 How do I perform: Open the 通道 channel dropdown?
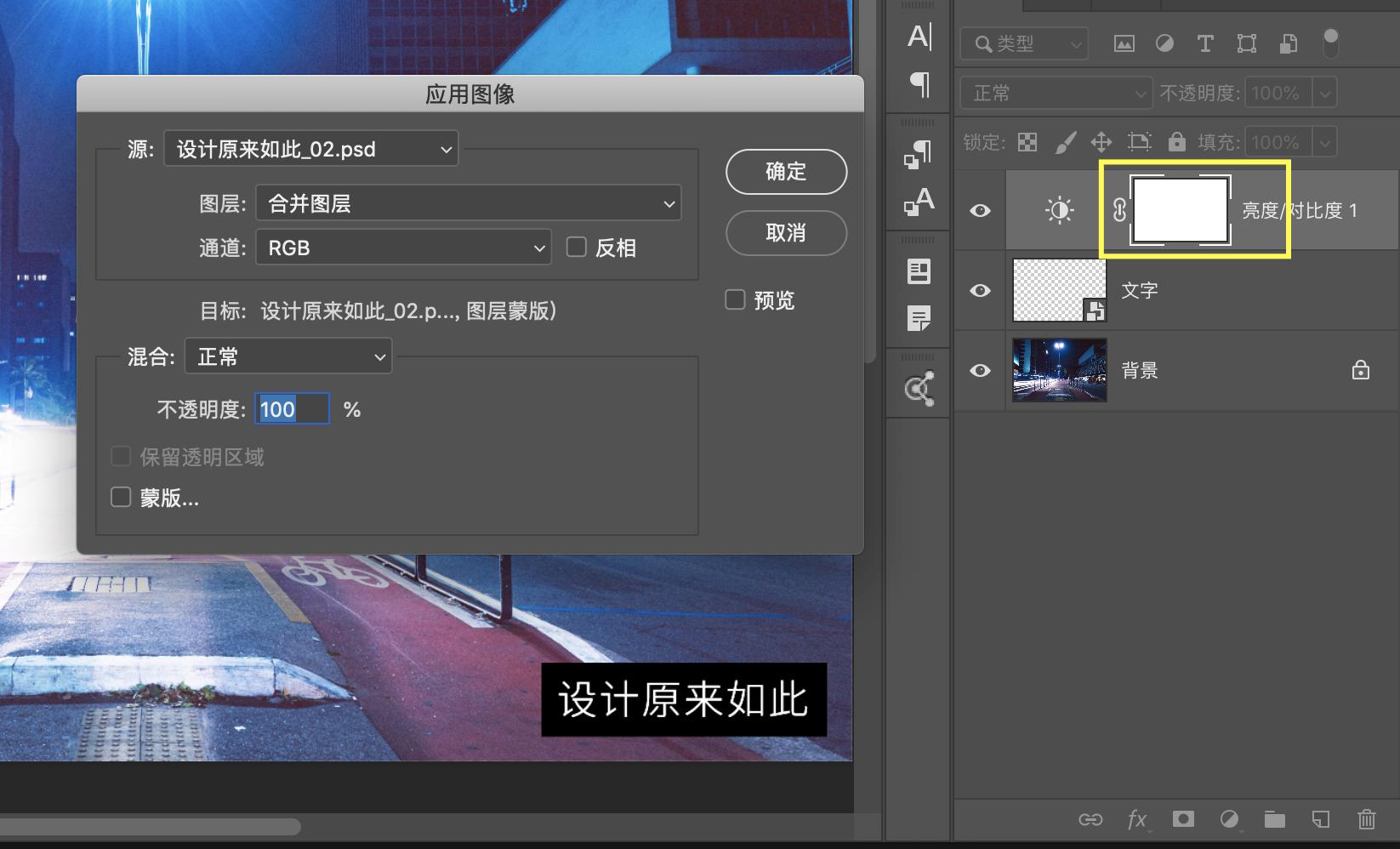[x=403, y=247]
